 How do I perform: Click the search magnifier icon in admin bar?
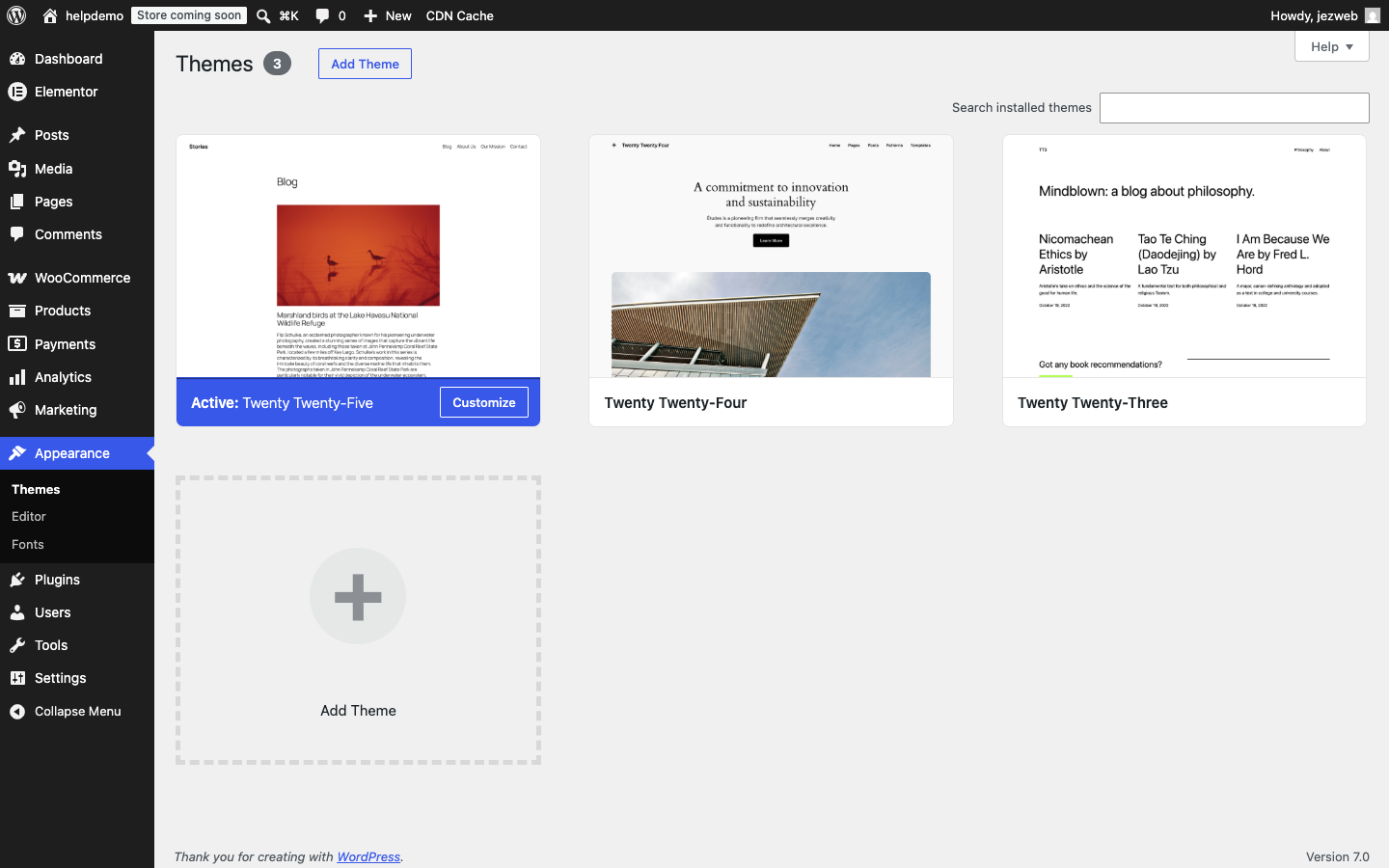[263, 15]
